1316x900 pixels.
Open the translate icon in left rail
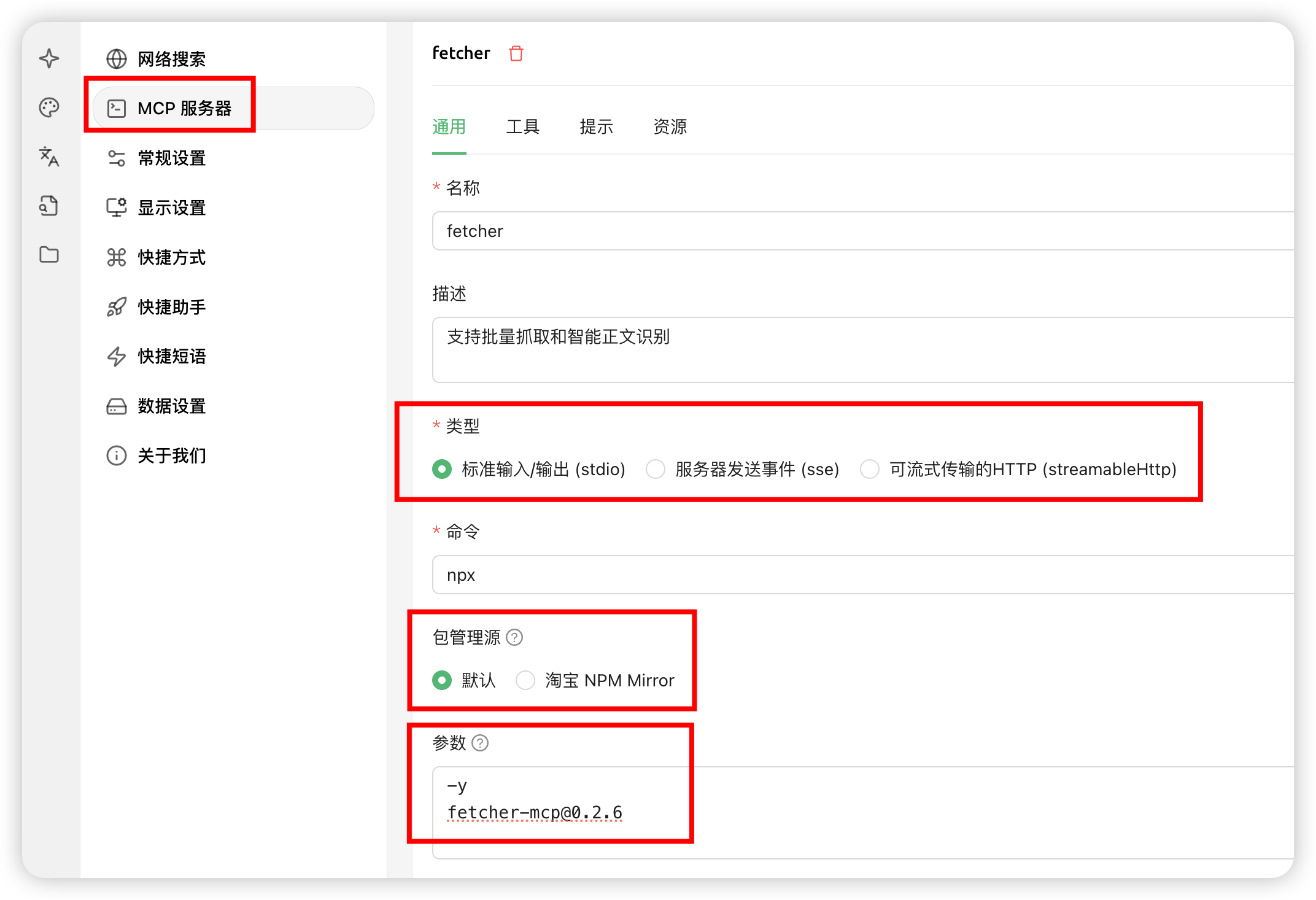[x=49, y=157]
